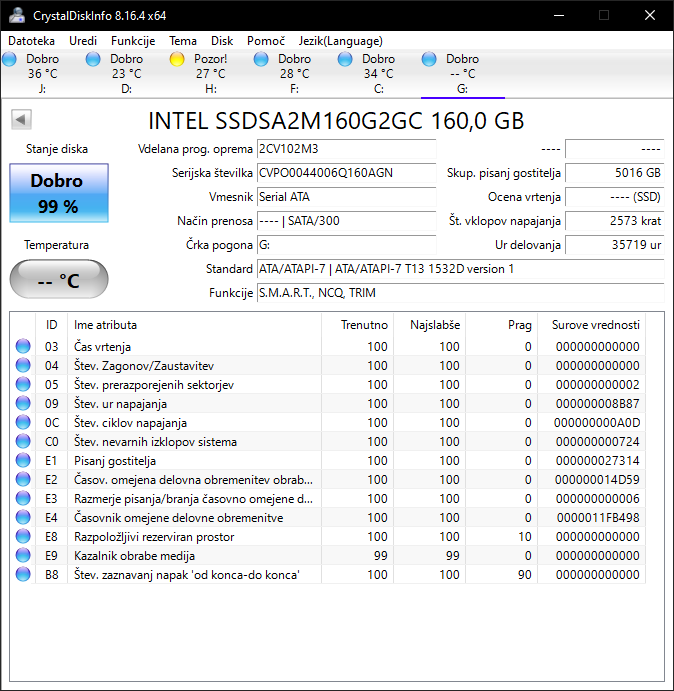
Task: Select row Štev. ur napajanja
Action: 328,403
